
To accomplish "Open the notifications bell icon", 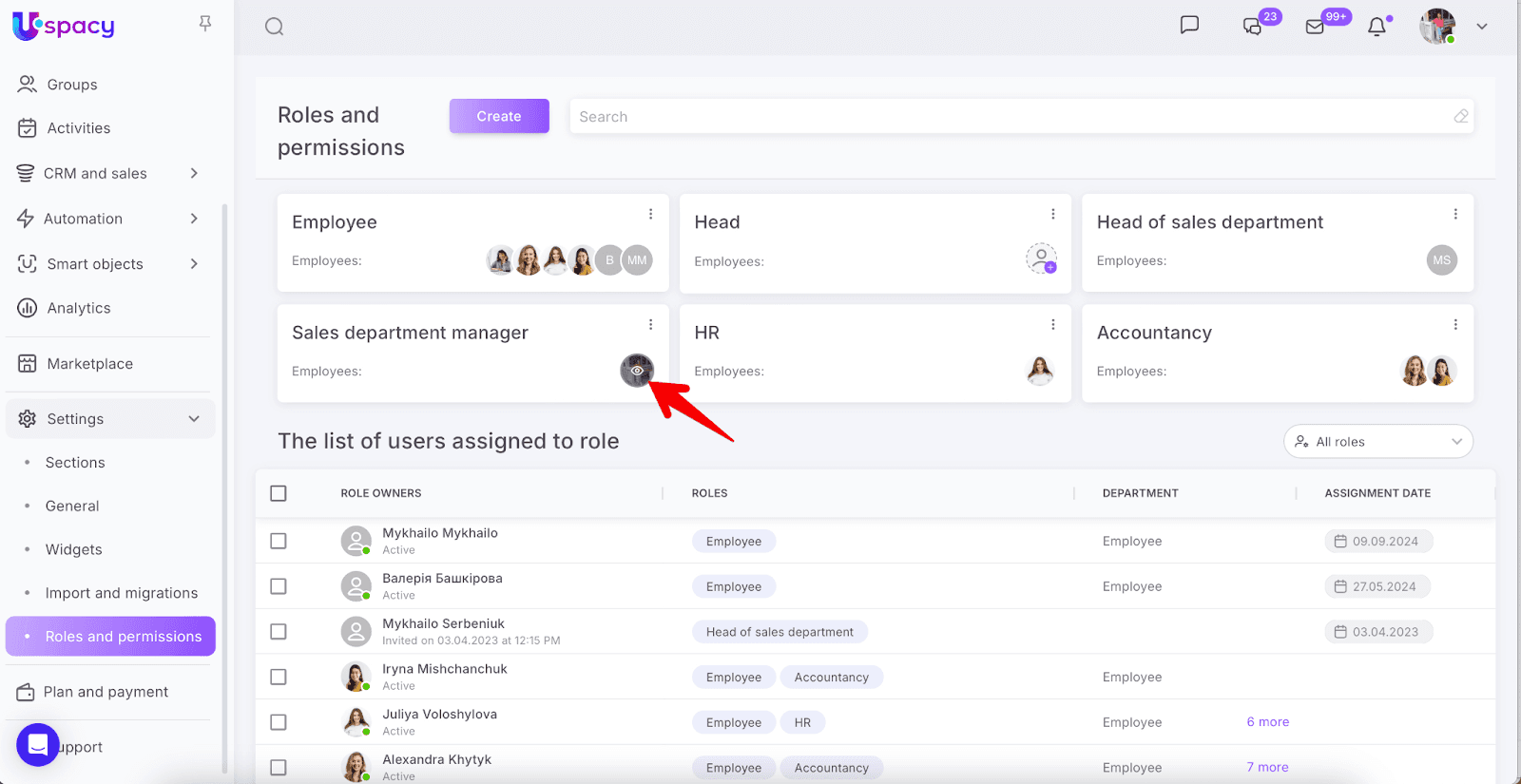I will pyautogui.click(x=1377, y=27).
